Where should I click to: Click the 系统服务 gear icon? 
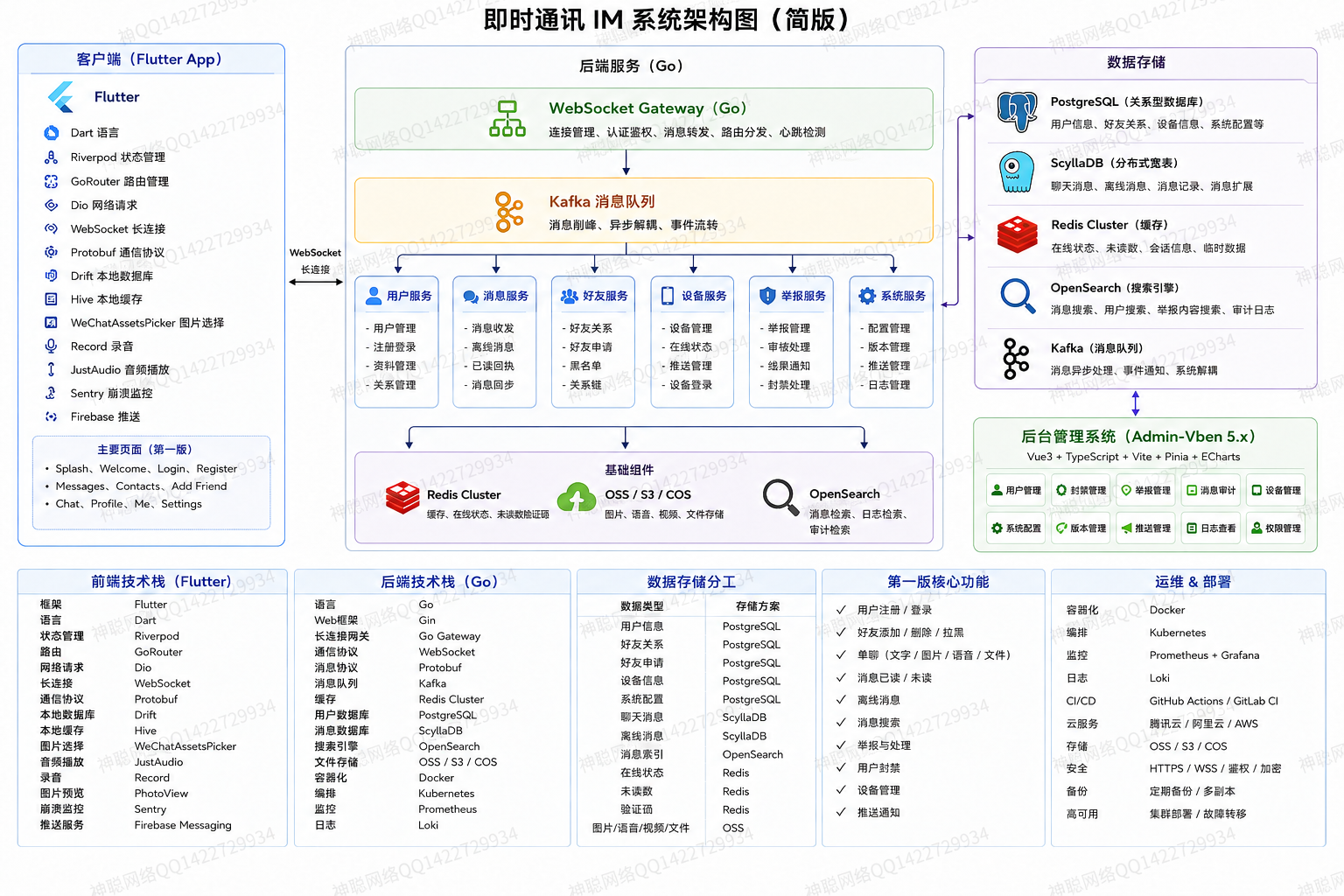click(x=867, y=296)
